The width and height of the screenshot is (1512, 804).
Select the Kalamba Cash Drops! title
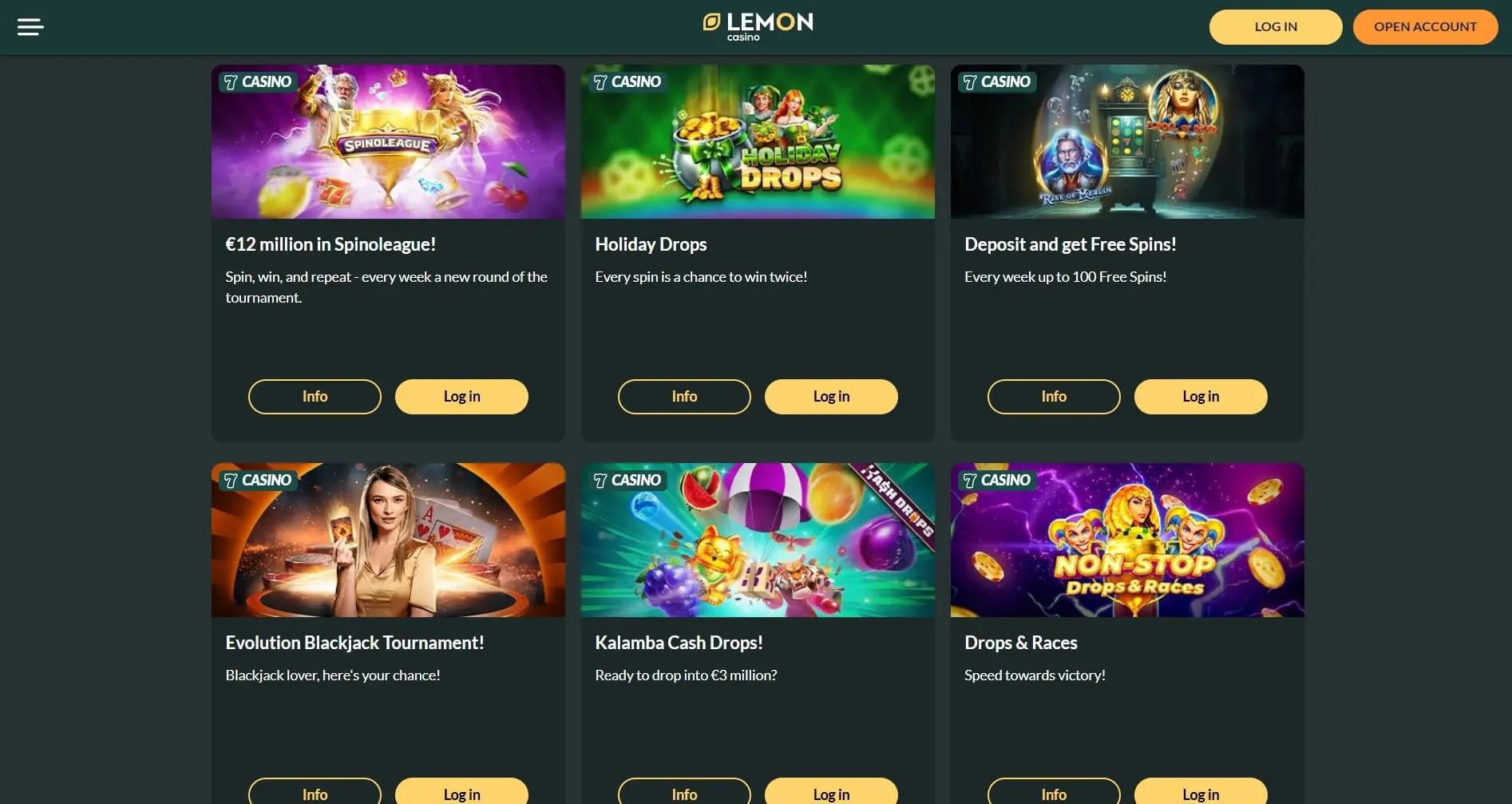tap(679, 643)
